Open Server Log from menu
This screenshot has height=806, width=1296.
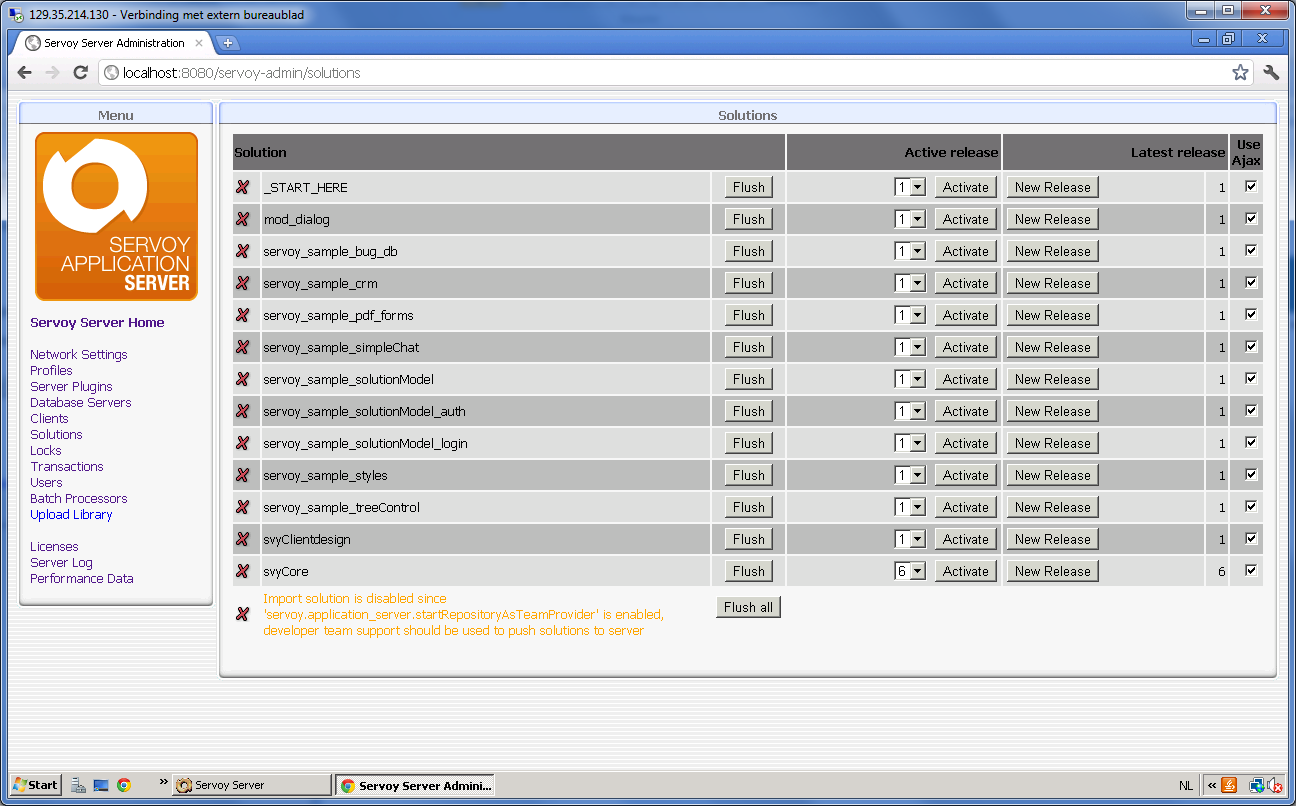tap(61, 563)
